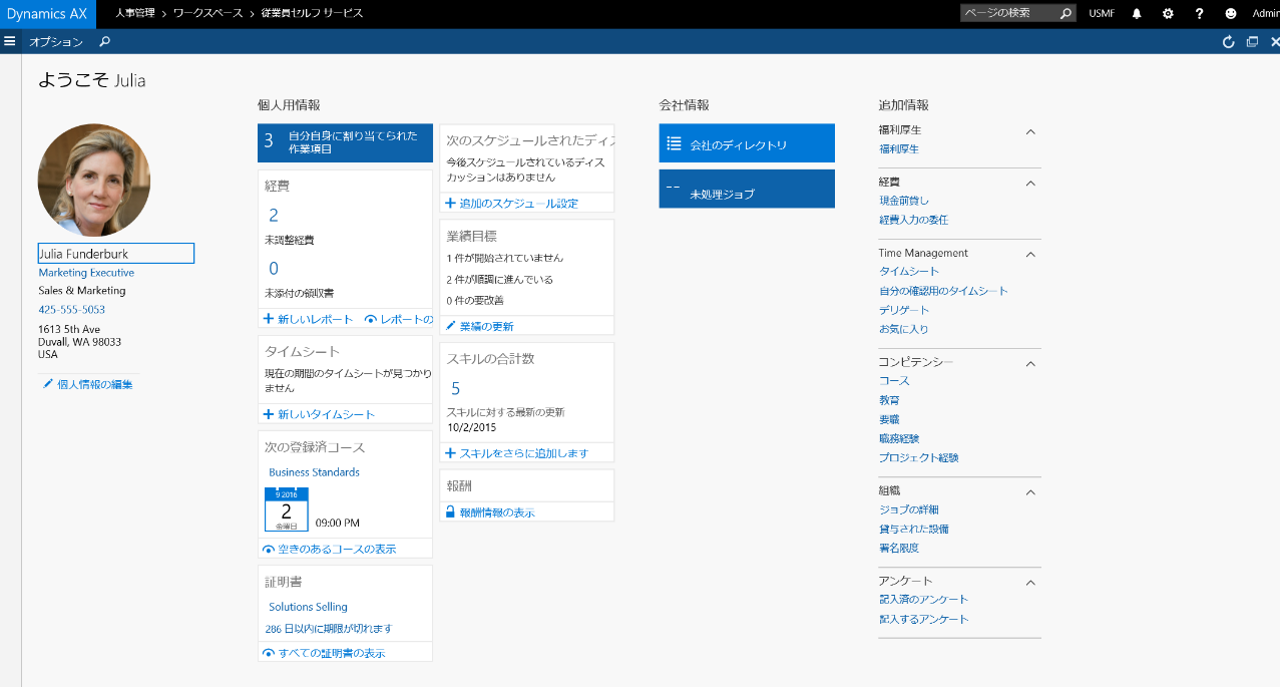
Task: Open the settings gear icon
Action: [x=1168, y=14]
